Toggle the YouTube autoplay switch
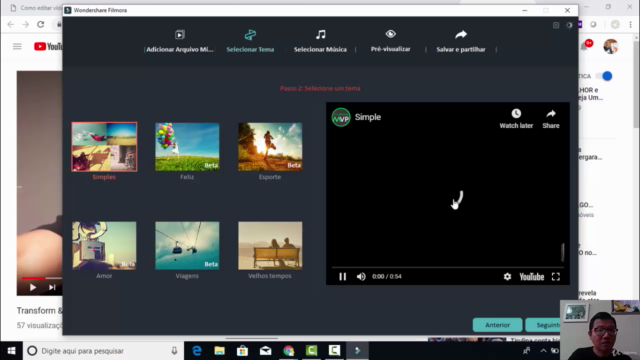Viewport: 640px width, 360px height. [x=604, y=76]
